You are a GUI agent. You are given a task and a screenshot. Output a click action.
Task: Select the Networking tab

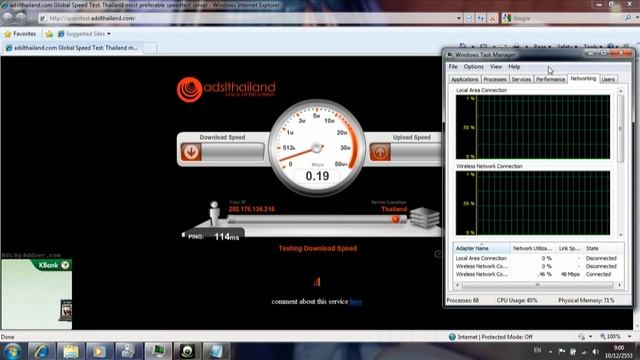point(583,78)
